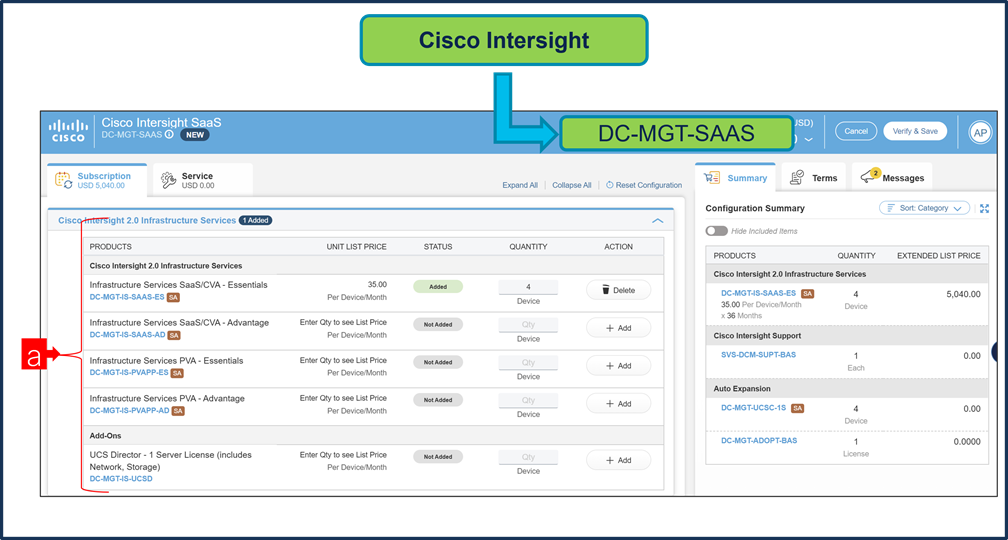
Task: Click Qty field for DC-MGT-IS-SAAS-AD
Action: 528,325
